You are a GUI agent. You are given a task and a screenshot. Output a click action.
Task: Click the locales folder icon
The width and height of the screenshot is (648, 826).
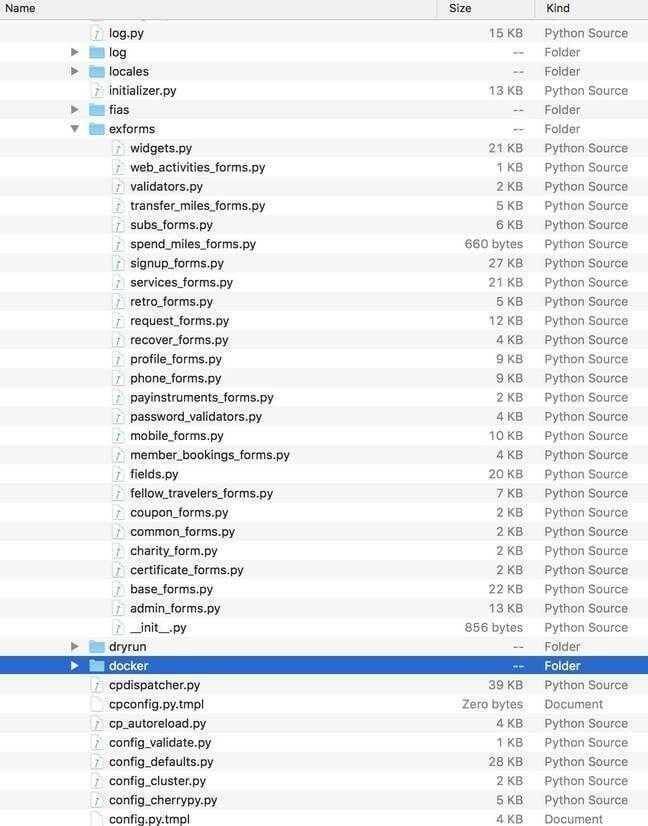pos(97,72)
